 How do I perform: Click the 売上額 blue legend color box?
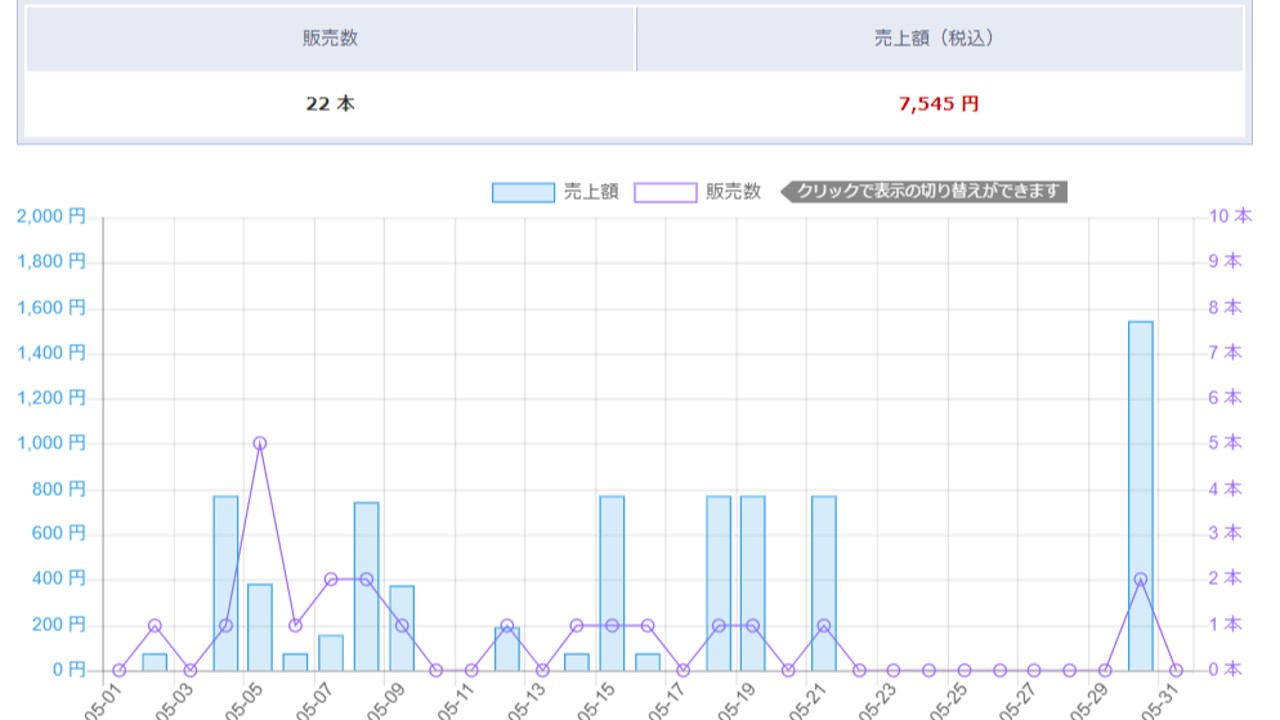point(523,192)
